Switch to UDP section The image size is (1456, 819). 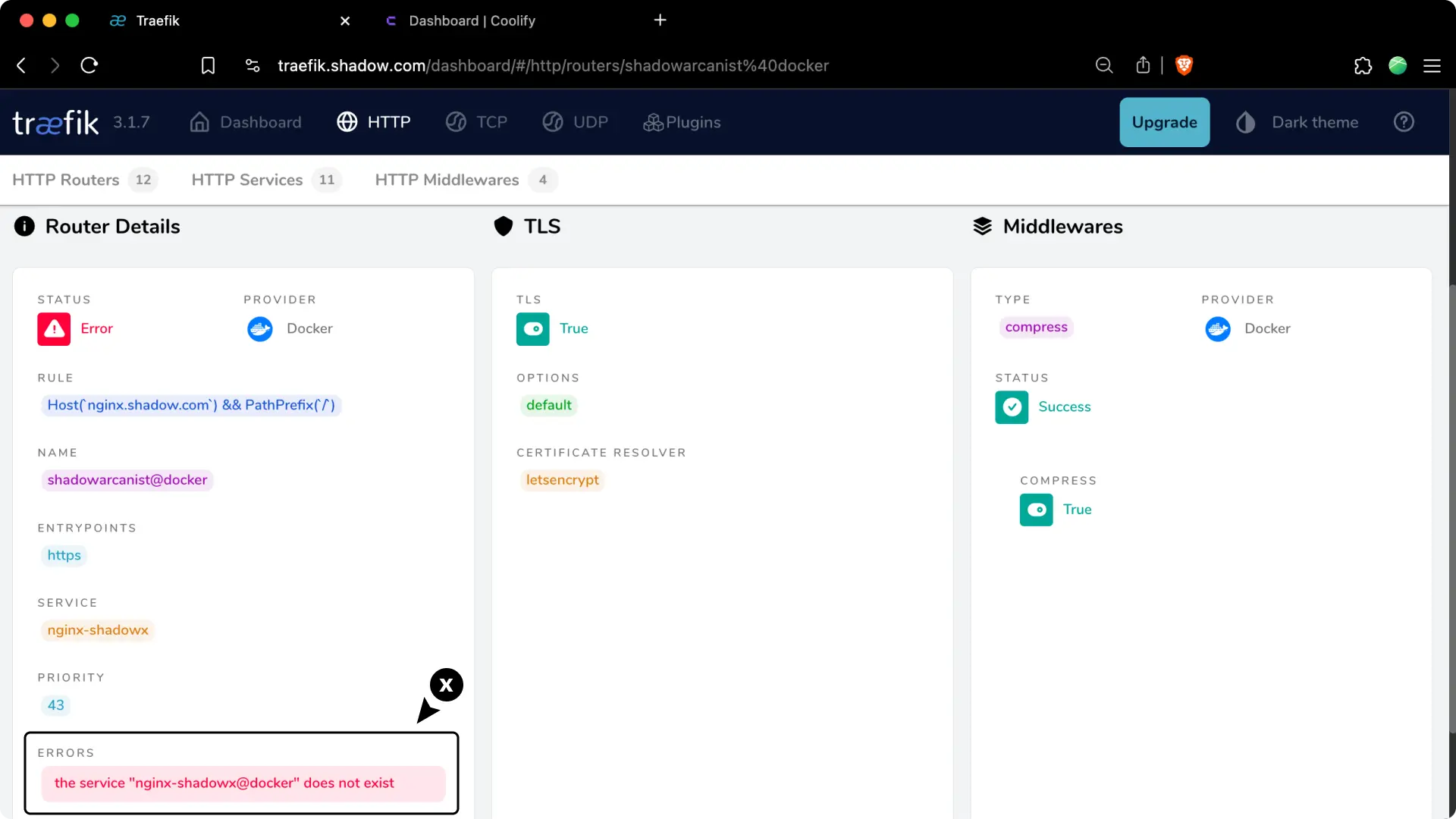(575, 122)
